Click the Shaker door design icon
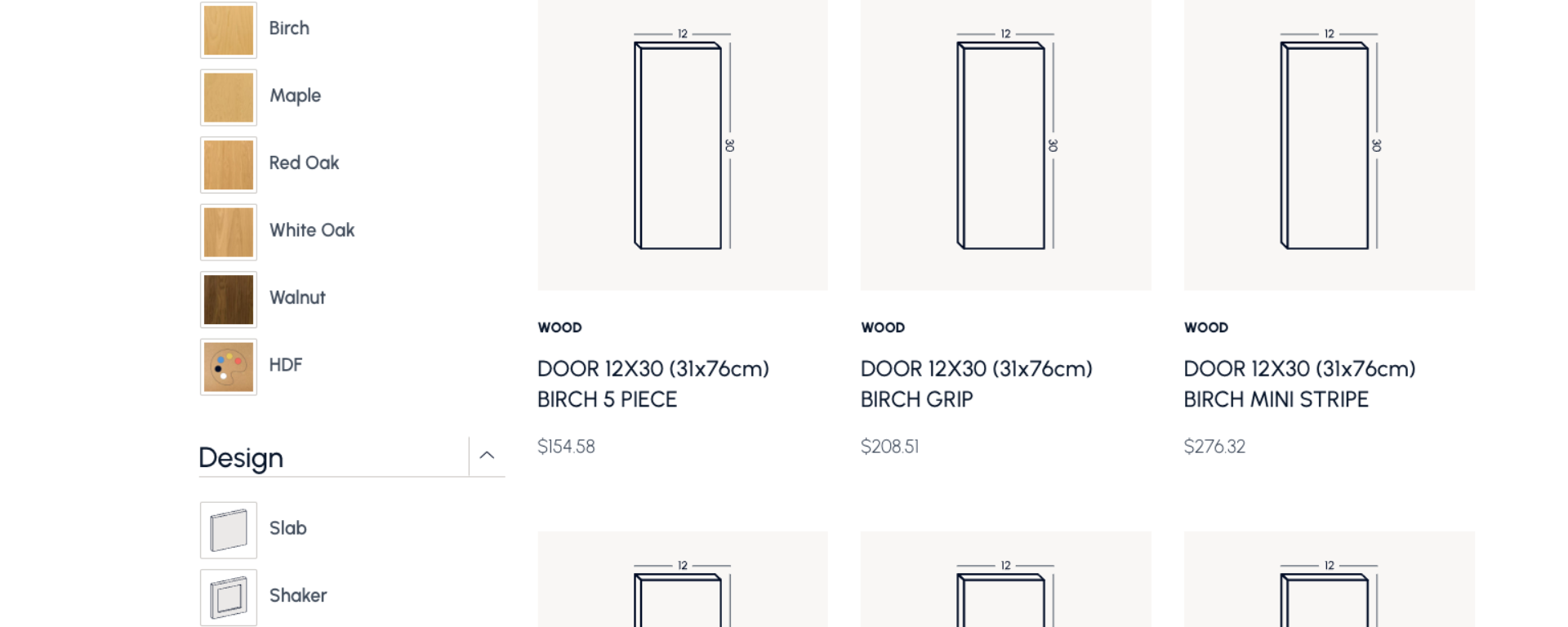This screenshot has height=627, width=1568. pos(229,597)
